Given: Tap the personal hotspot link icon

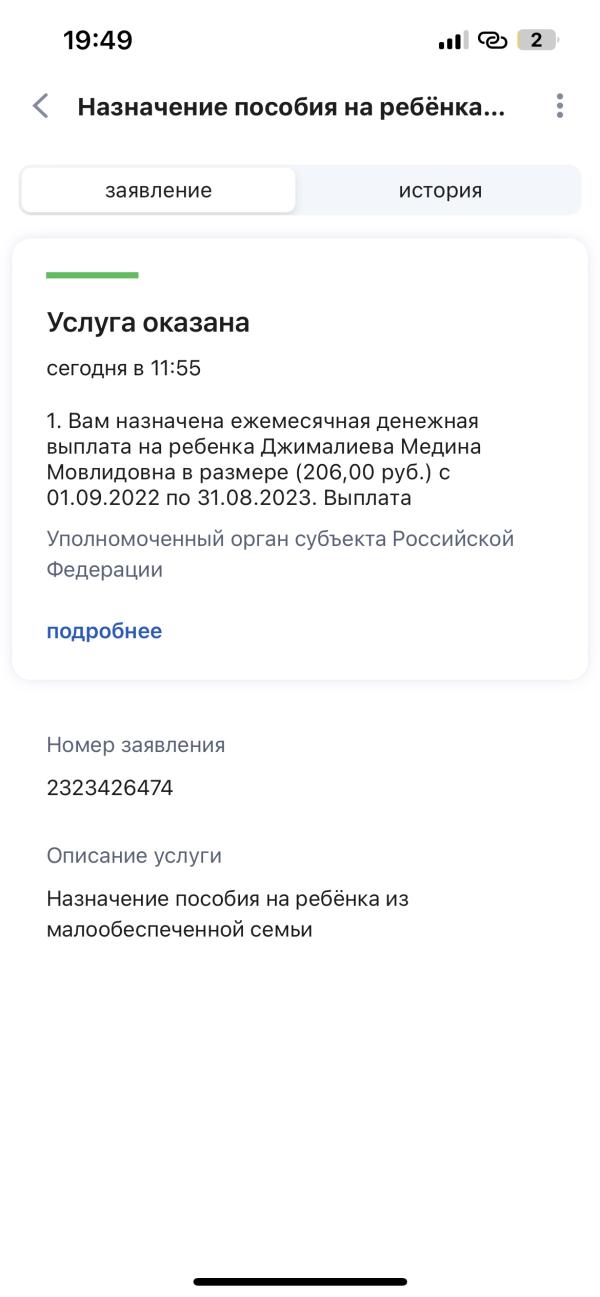Looking at the screenshot, I should (x=493, y=41).
